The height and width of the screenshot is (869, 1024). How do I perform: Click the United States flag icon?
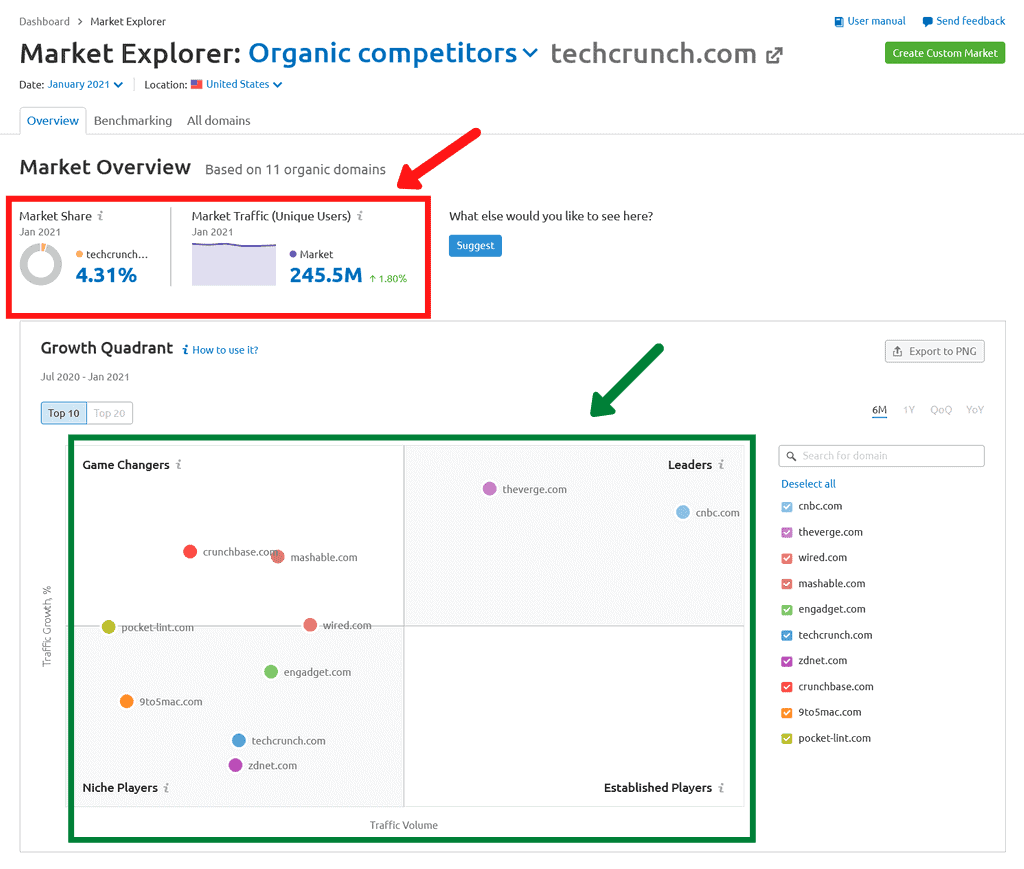coord(197,84)
